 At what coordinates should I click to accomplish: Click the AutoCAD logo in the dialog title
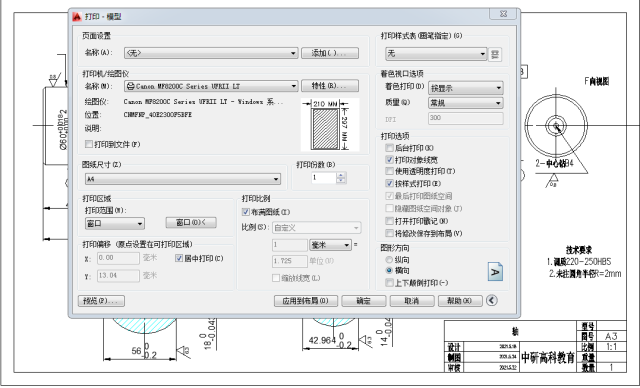tap(77, 17)
